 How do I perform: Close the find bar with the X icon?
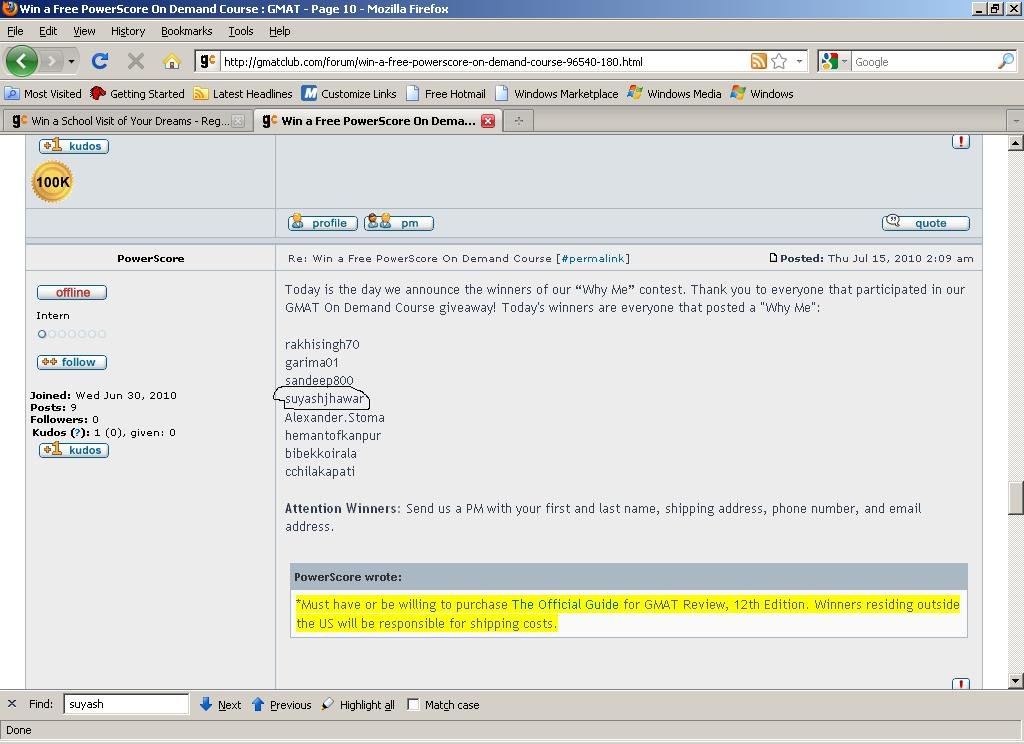[12, 704]
